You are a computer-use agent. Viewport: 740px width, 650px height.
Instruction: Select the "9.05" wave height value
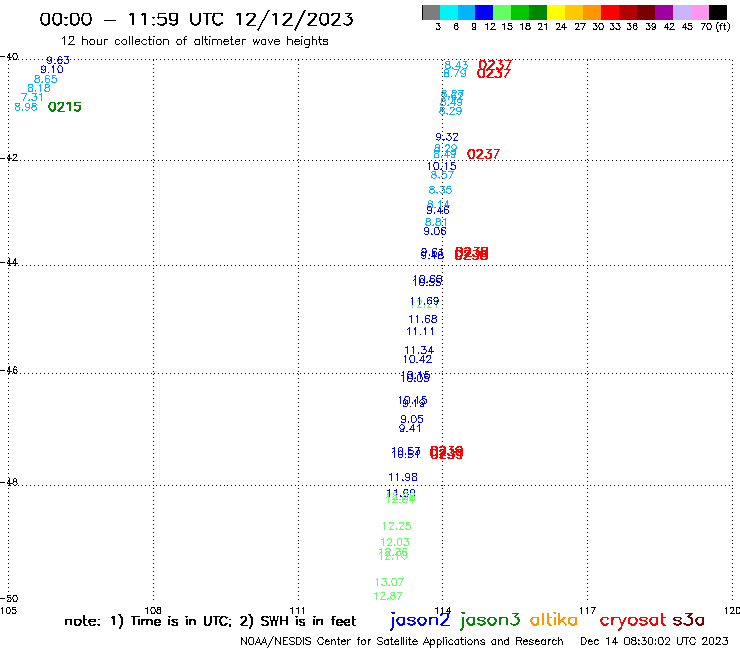pos(412,419)
